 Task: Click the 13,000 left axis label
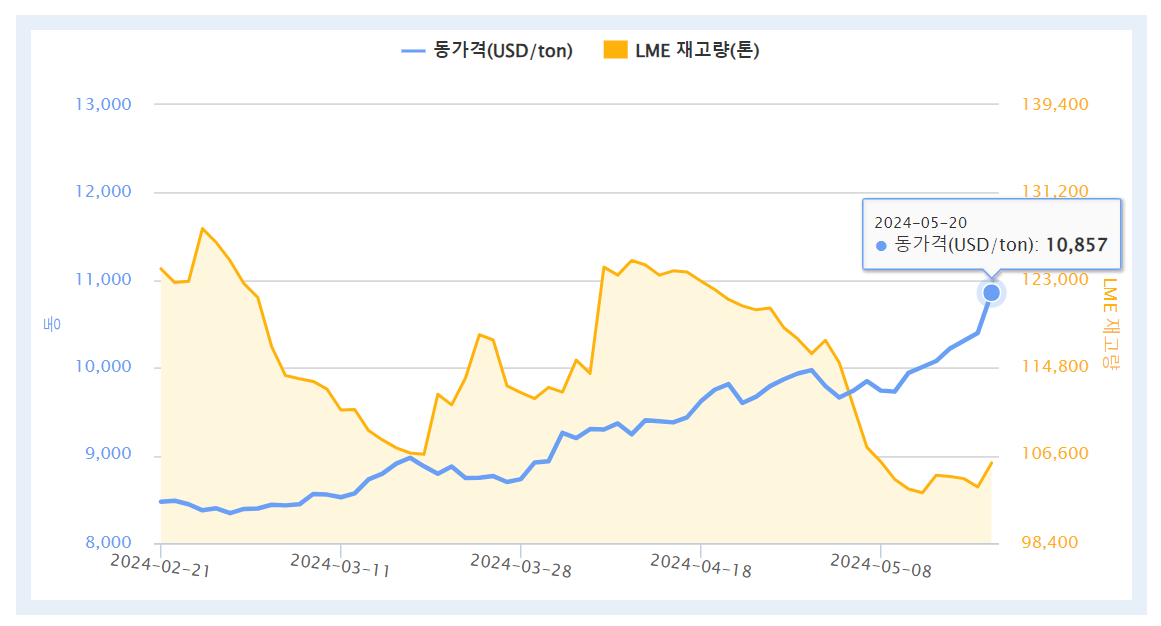pyautogui.click(x=103, y=104)
